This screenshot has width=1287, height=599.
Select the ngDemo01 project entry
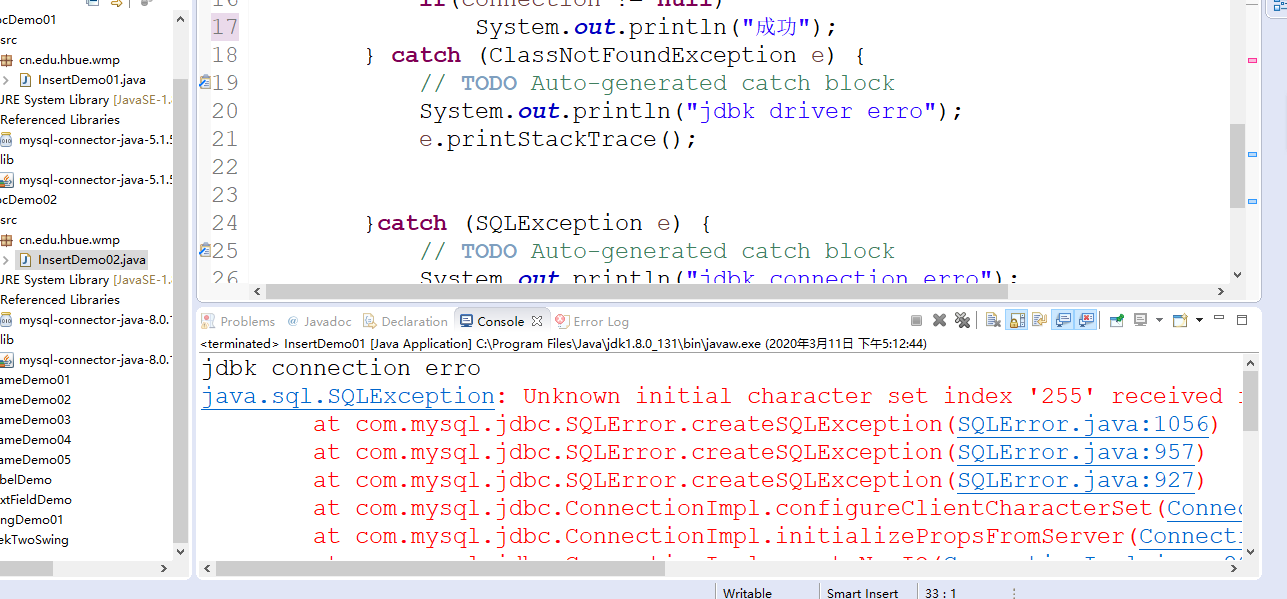click(31, 520)
